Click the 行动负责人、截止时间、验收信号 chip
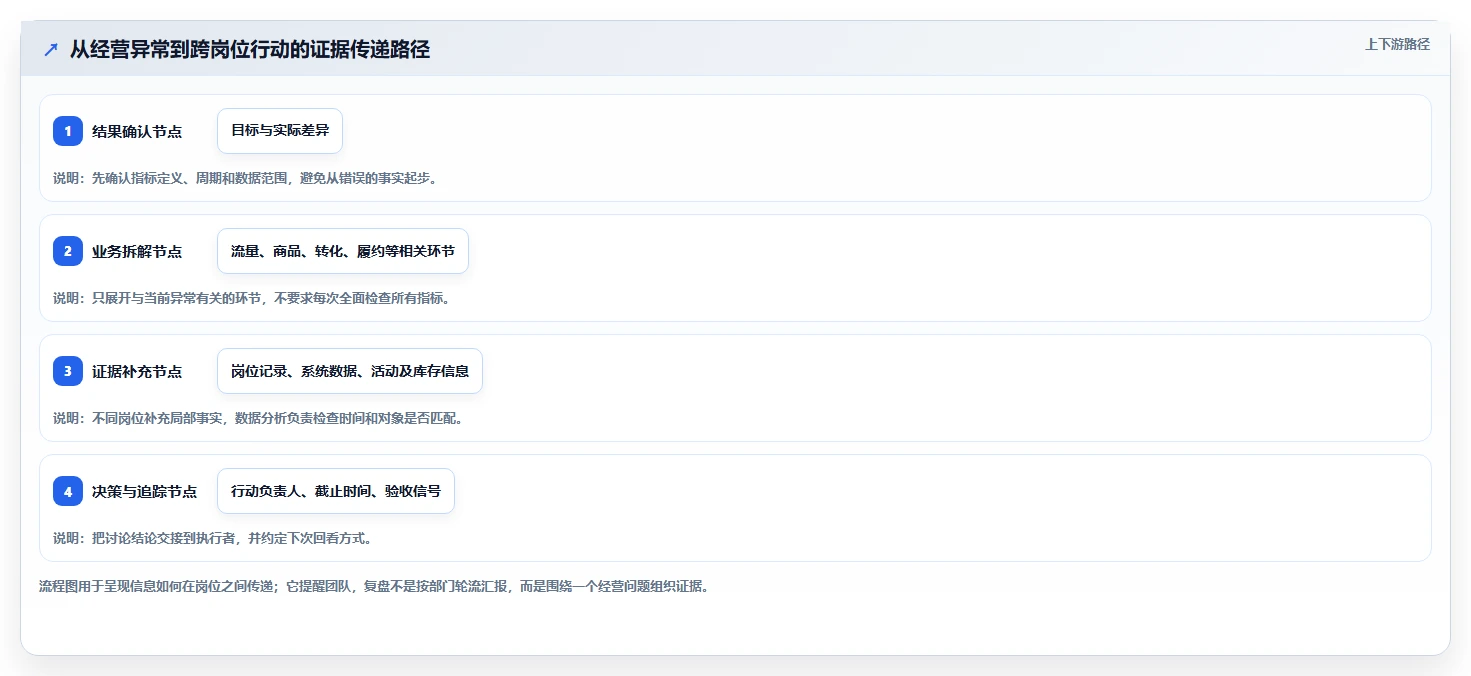1471x676 pixels. [x=336, y=491]
